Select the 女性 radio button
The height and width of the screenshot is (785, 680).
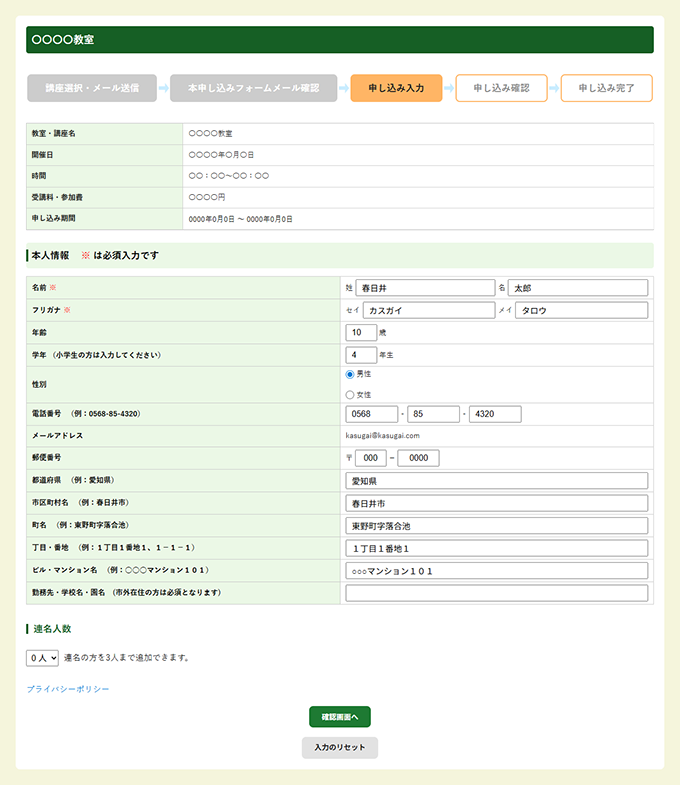coord(350,395)
